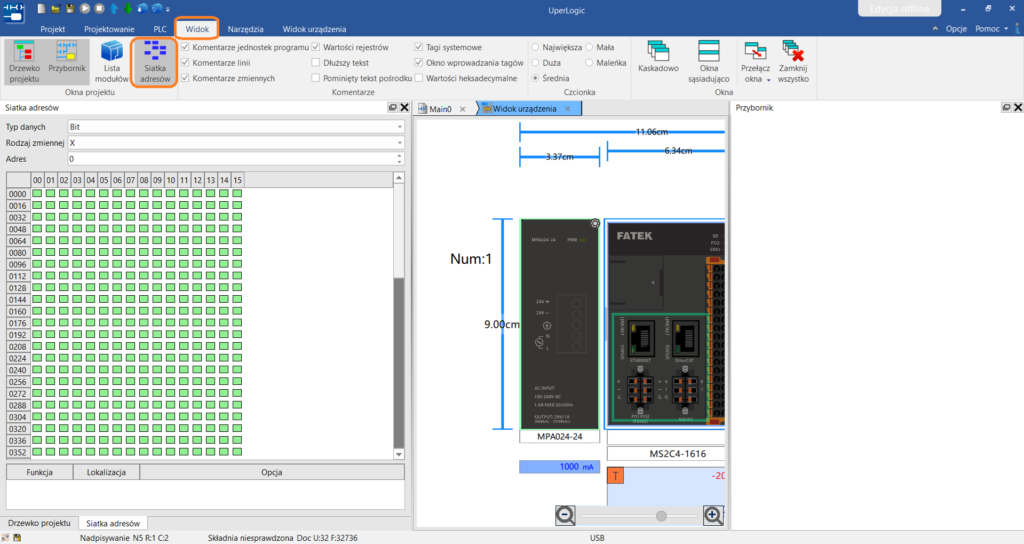This screenshot has height=544, width=1024.
Task: Collapse the ribbon with the caret icon
Action: tap(935, 29)
